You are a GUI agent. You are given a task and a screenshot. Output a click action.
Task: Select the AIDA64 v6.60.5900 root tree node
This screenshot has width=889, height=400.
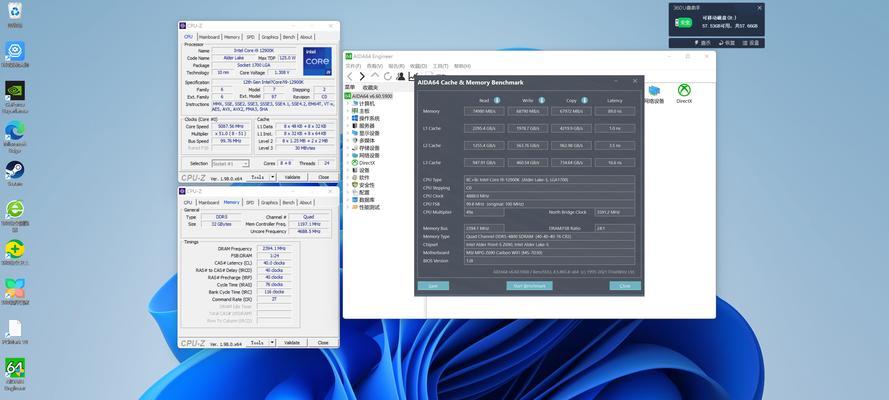[369, 96]
